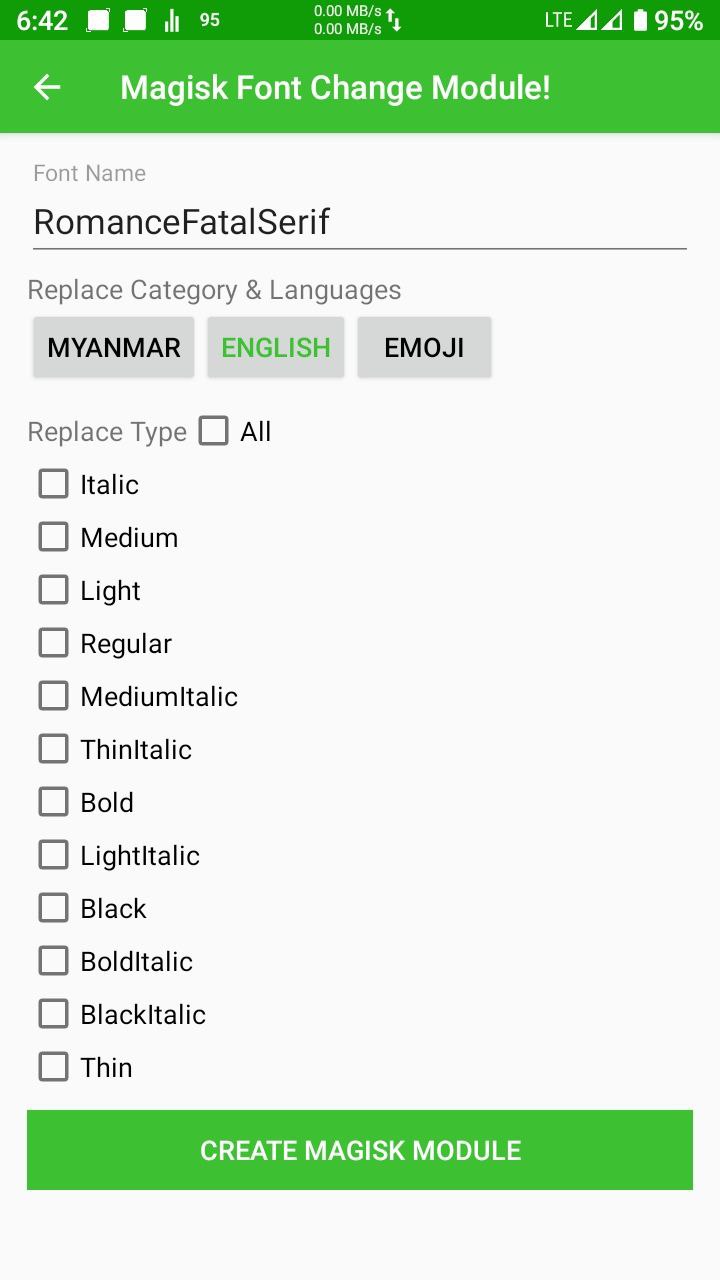This screenshot has width=720, height=1280.
Task: Switch to the MYANMAR language category
Action: tap(114, 347)
